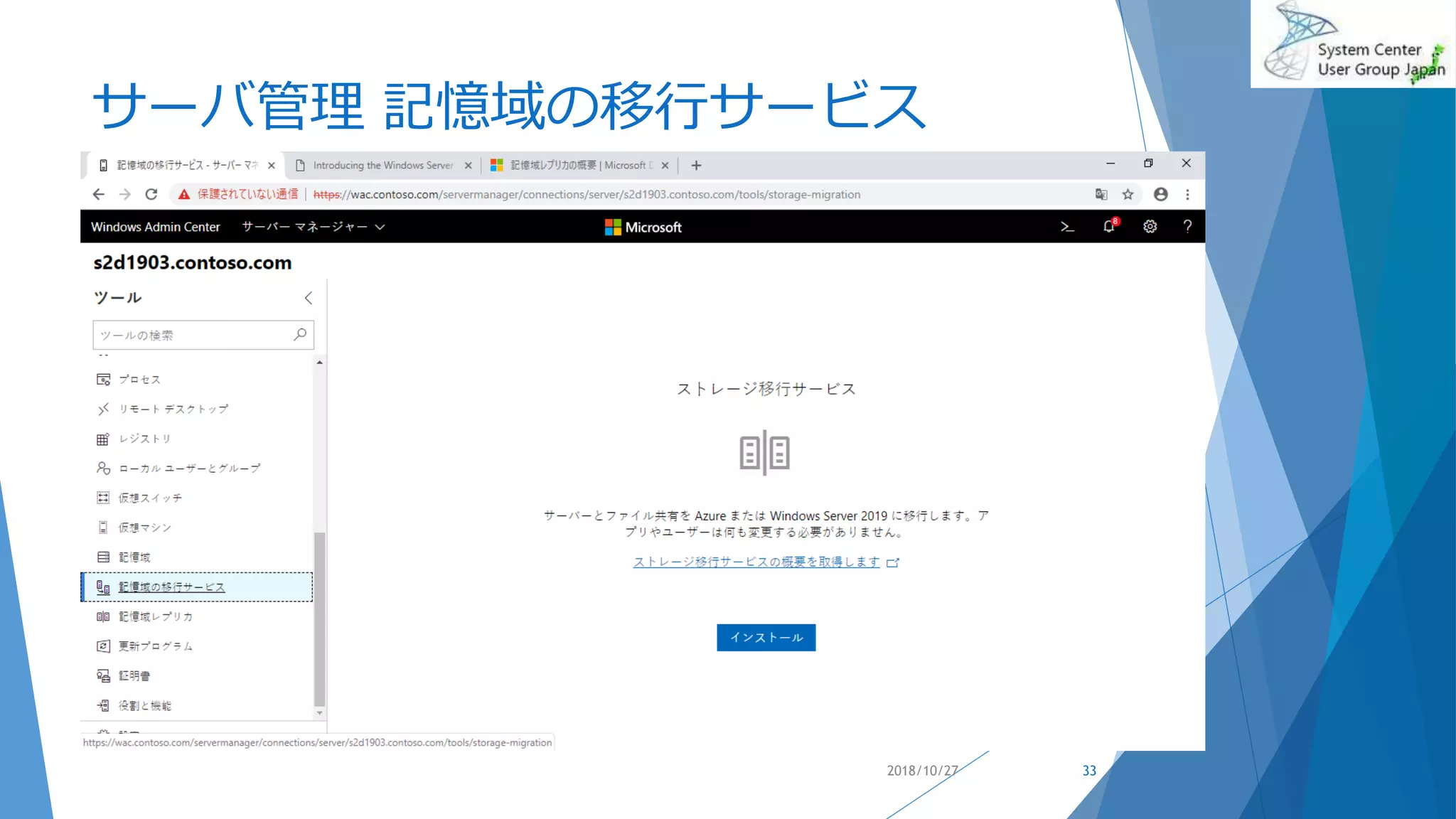Click the インストール button

(x=766, y=638)
